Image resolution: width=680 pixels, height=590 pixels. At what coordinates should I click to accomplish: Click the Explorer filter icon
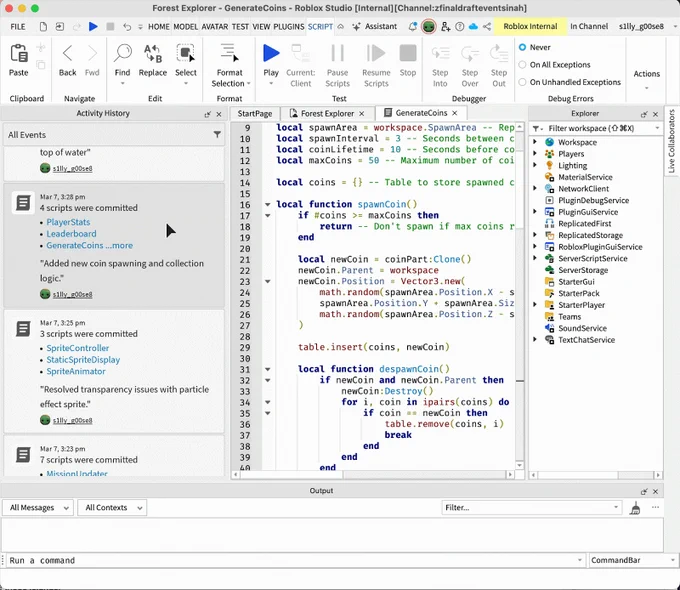(538, 128)
